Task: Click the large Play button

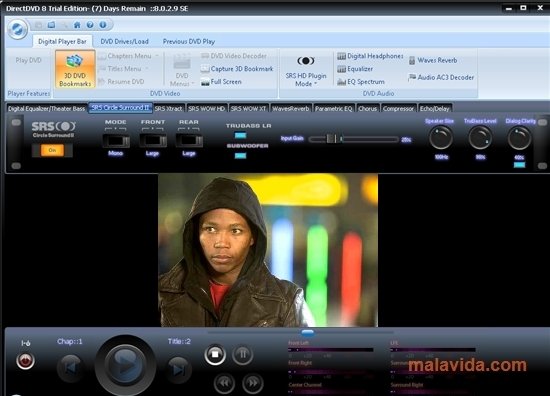Action: tap(125, 366)
